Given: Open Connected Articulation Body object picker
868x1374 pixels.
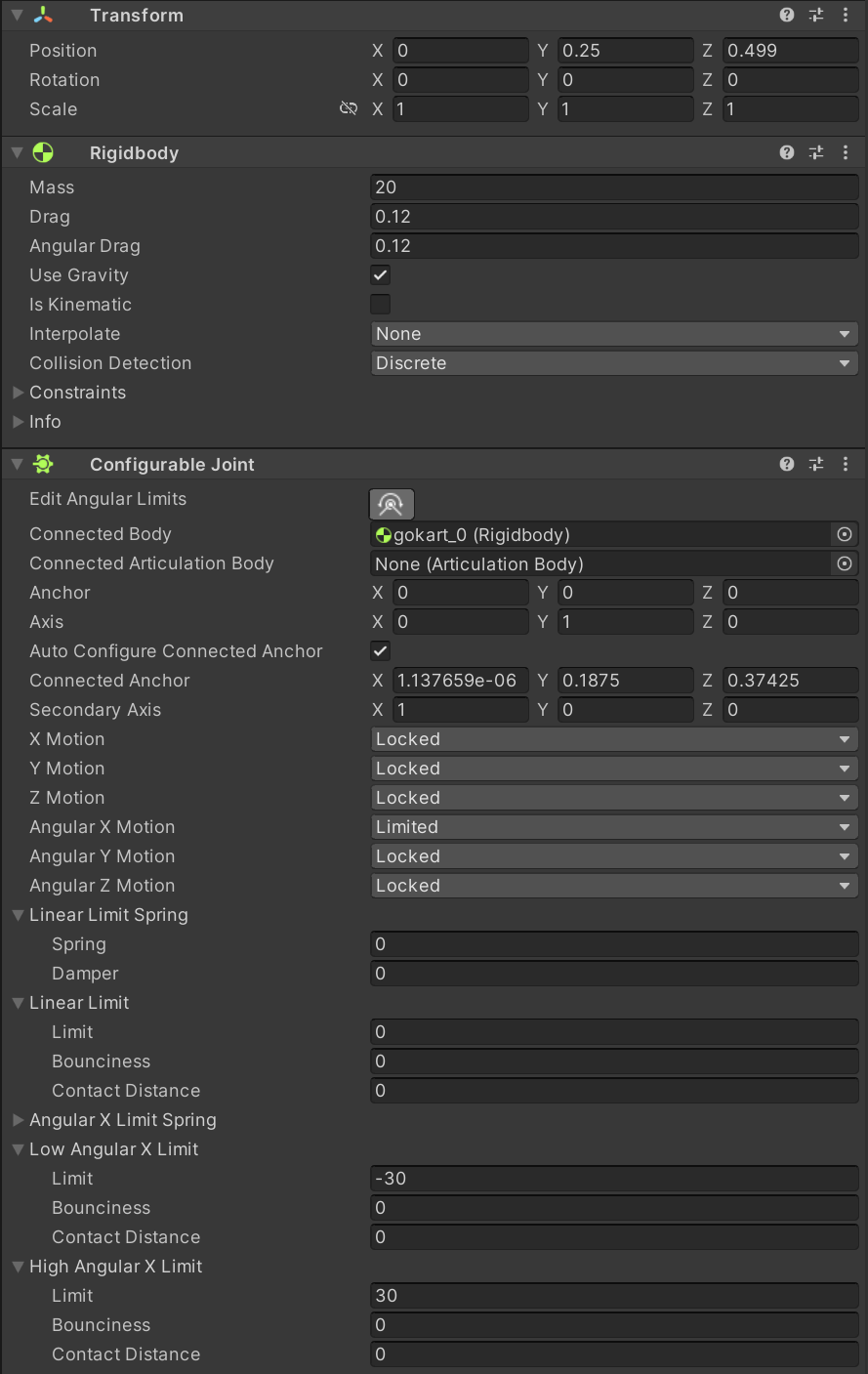Looking at the screenshot, I should pyautogui.click(x=845, y=563).
